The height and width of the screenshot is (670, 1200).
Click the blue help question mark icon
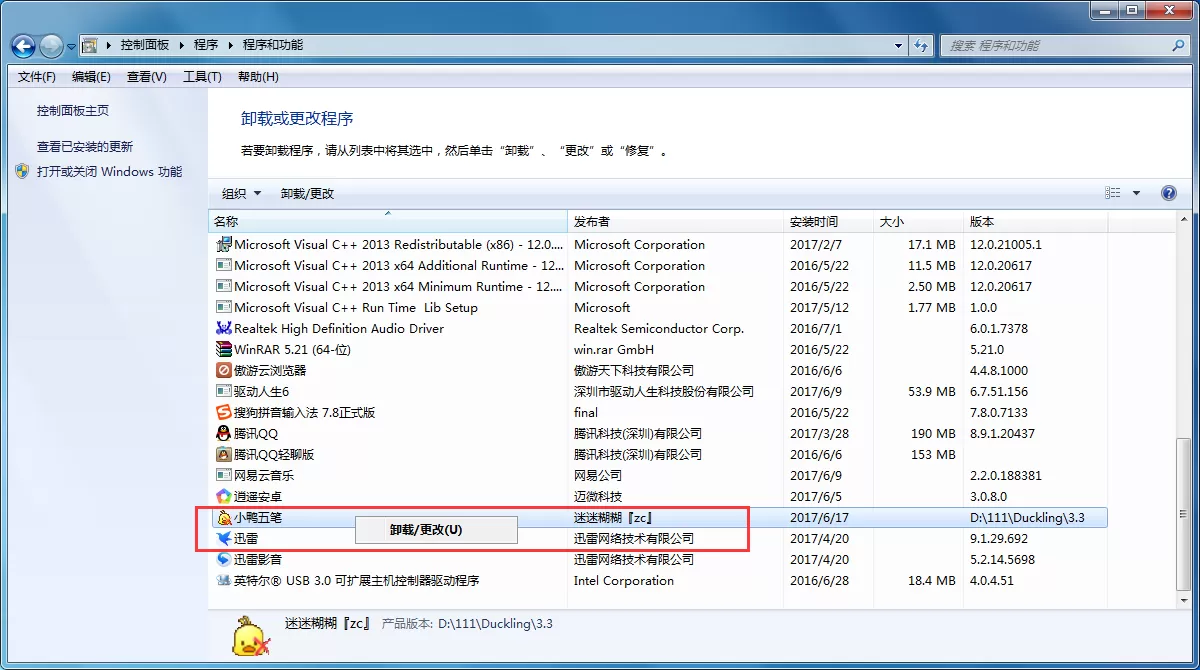pyautogui.click(x=1168, y=193)
